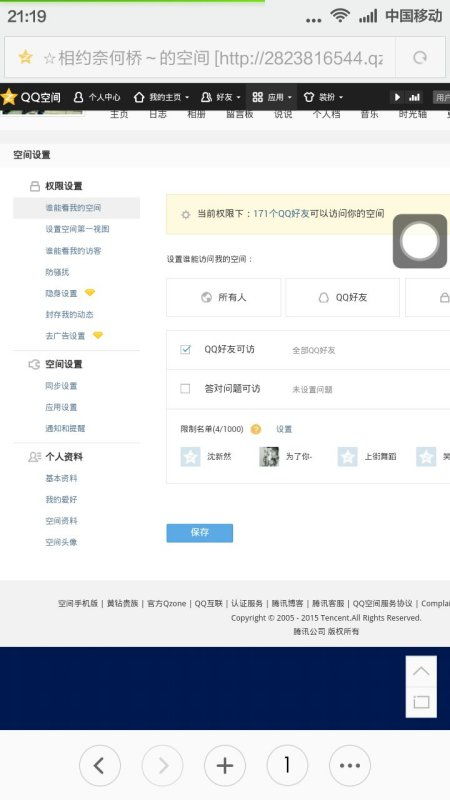This screenshot has width=450, height=800.
Task: Open tab switcher showing 1
Action: (287, 765)
